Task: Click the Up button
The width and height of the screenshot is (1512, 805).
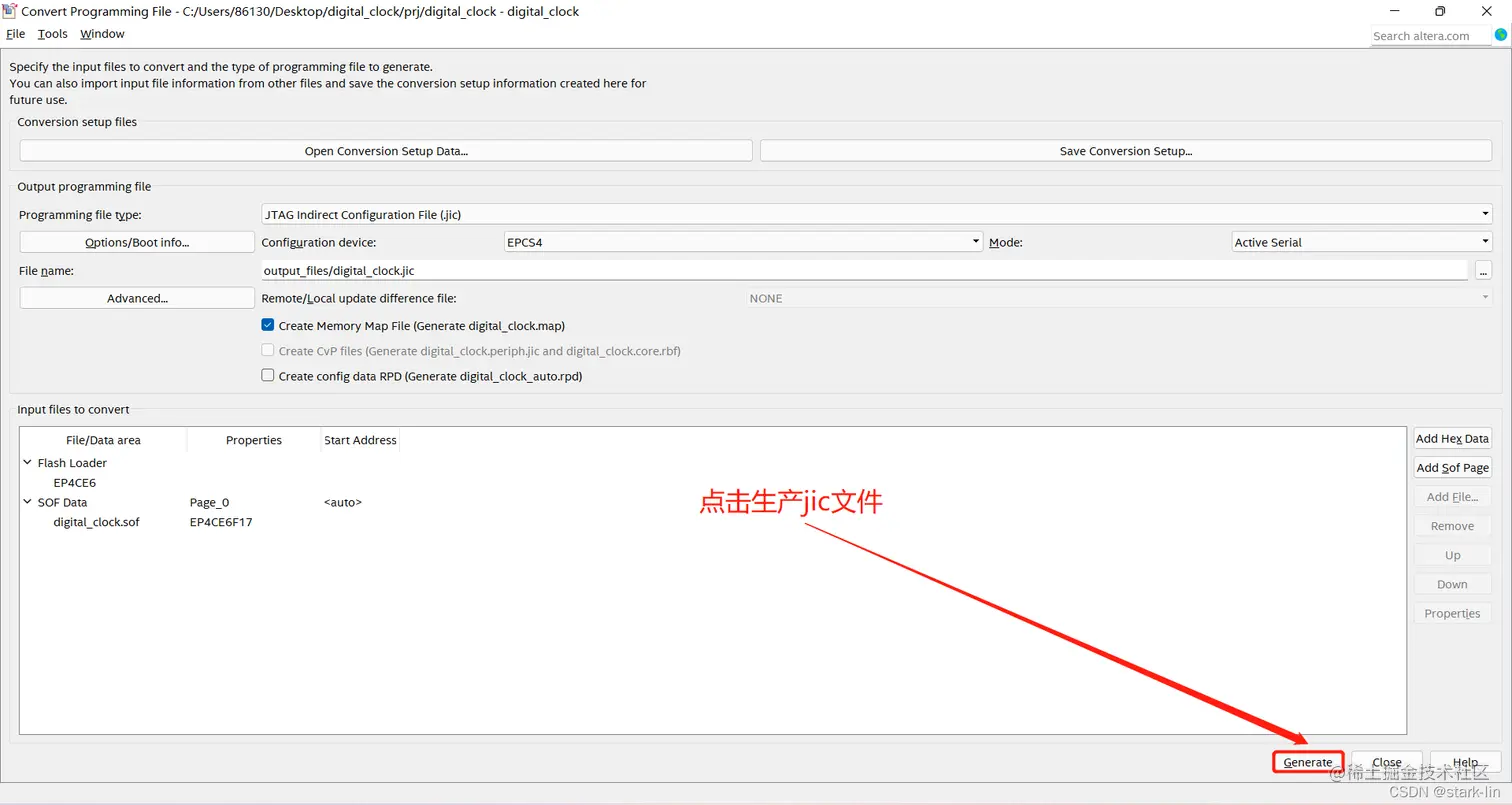Action: (1452, 555)
